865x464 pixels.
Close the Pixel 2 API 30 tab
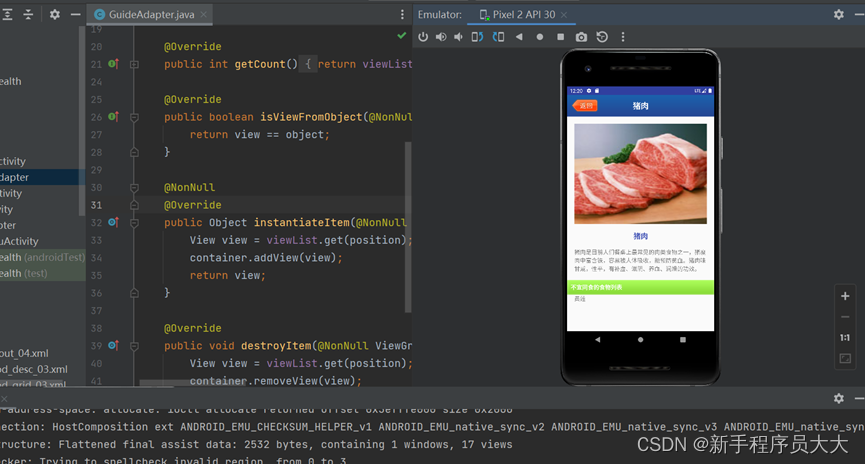pyautogui.click(x=563, y=15)
